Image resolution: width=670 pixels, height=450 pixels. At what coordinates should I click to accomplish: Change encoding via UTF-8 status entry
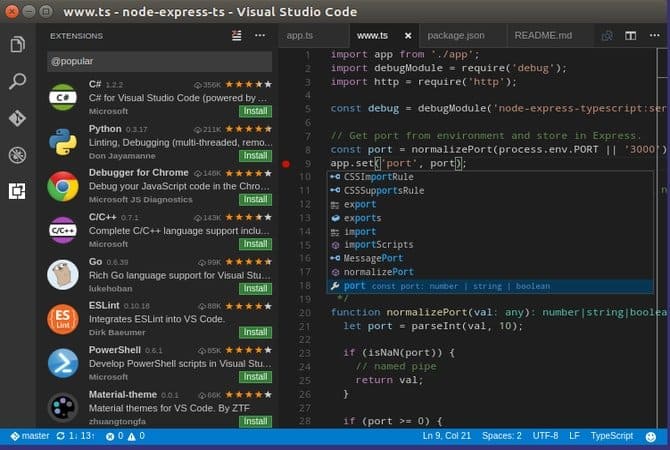[545, 435]
